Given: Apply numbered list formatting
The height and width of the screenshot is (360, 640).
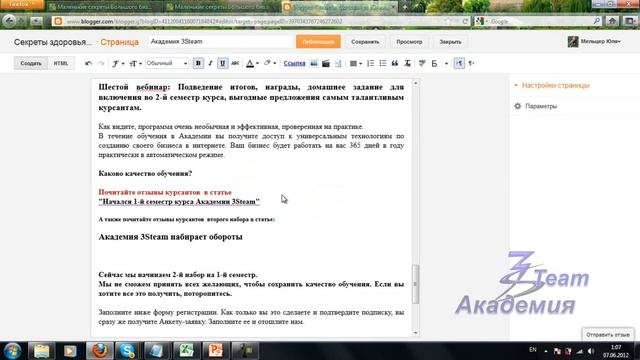Looking at the screenshot, I should click(x=371, y=63).
